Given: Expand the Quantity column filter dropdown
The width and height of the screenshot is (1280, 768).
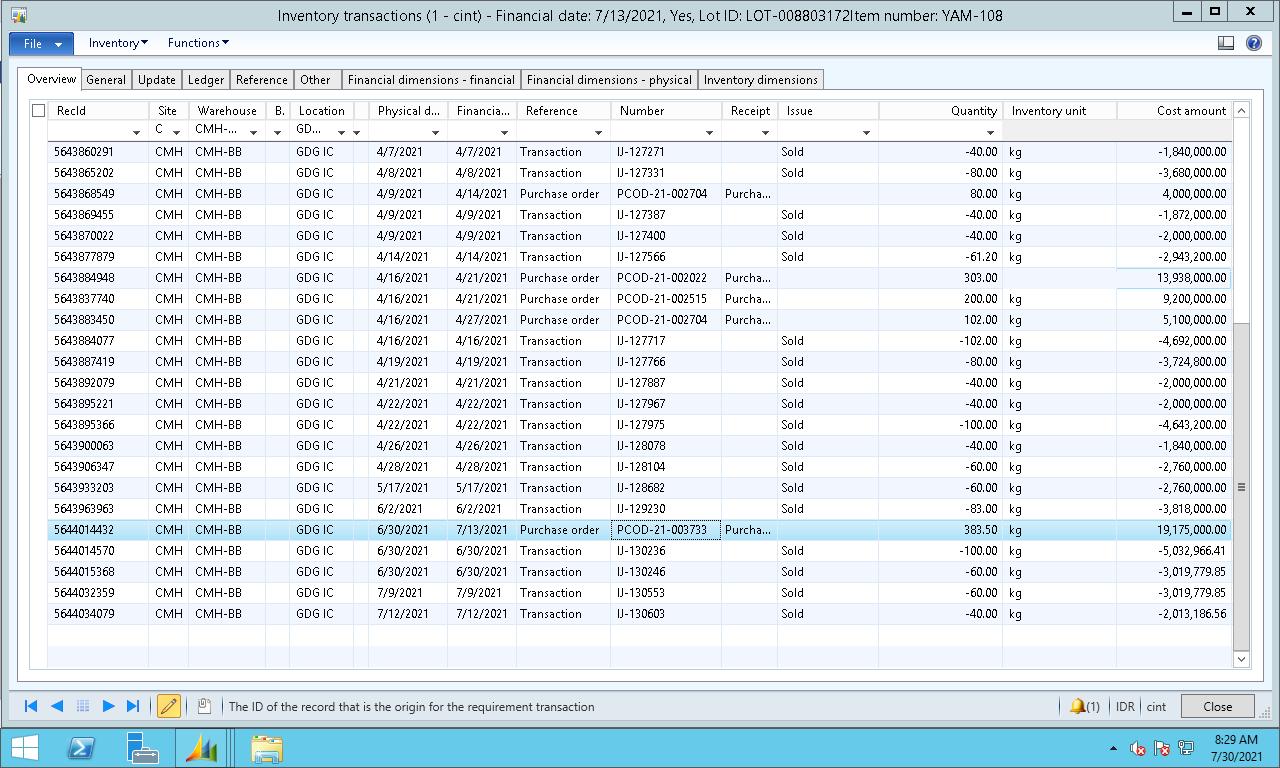Looking at the screenshot, I should click(x=991, y=132).
